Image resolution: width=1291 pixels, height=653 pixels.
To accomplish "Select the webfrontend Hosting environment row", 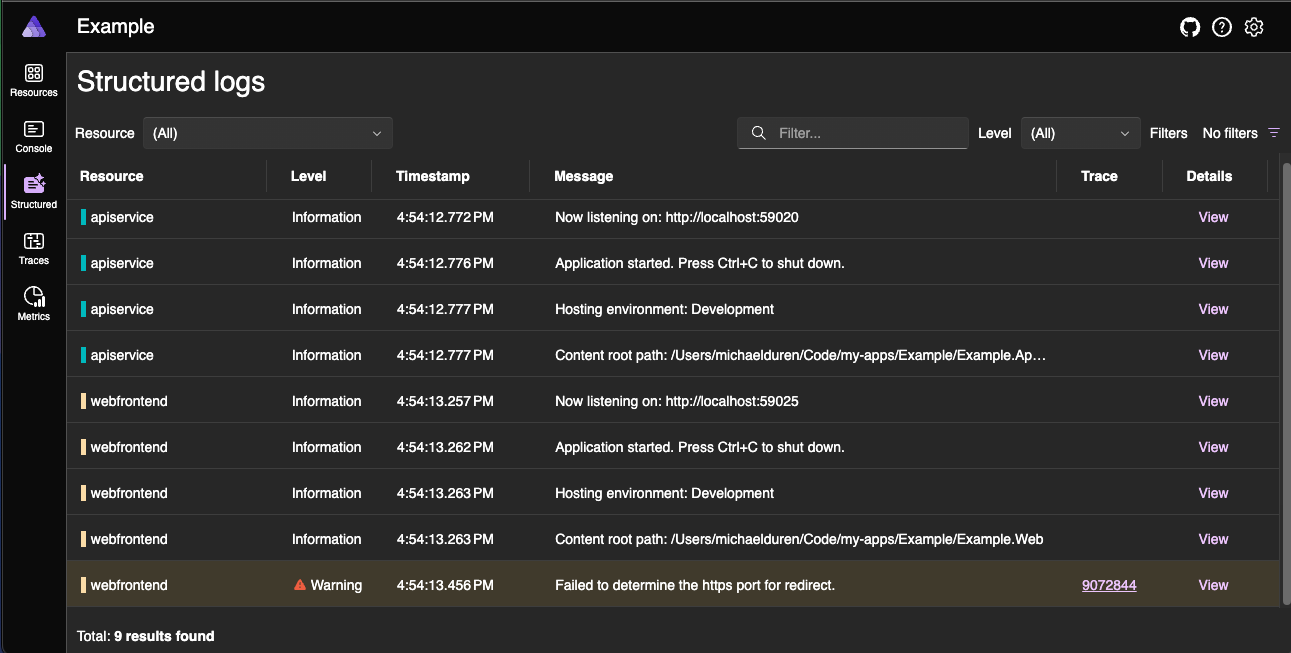I will click(664, 493).
